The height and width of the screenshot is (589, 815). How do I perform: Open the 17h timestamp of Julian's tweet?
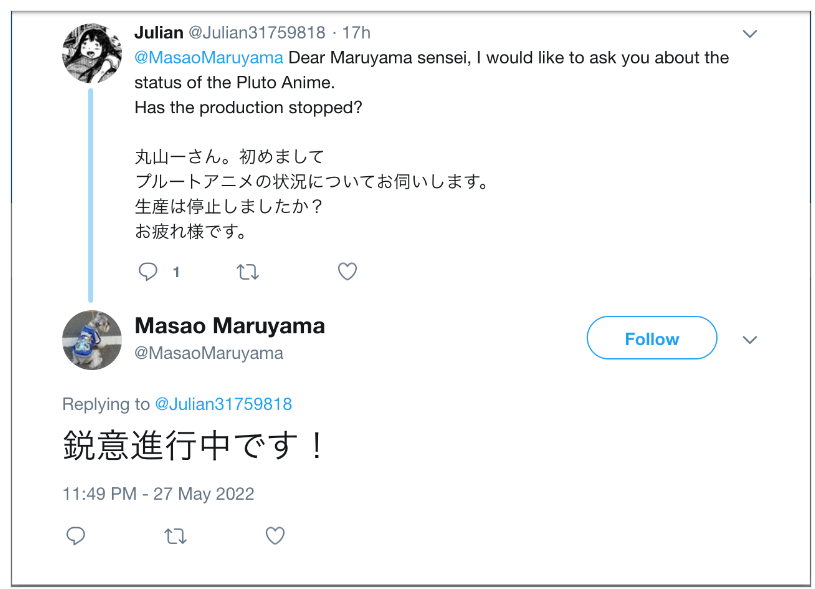(x=356, y=33)
